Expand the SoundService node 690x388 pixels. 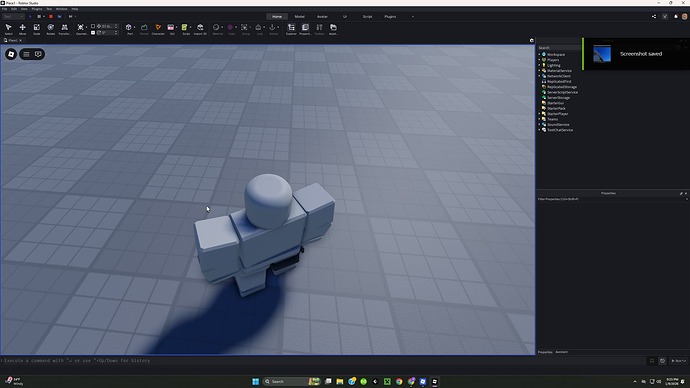(540, 124)
